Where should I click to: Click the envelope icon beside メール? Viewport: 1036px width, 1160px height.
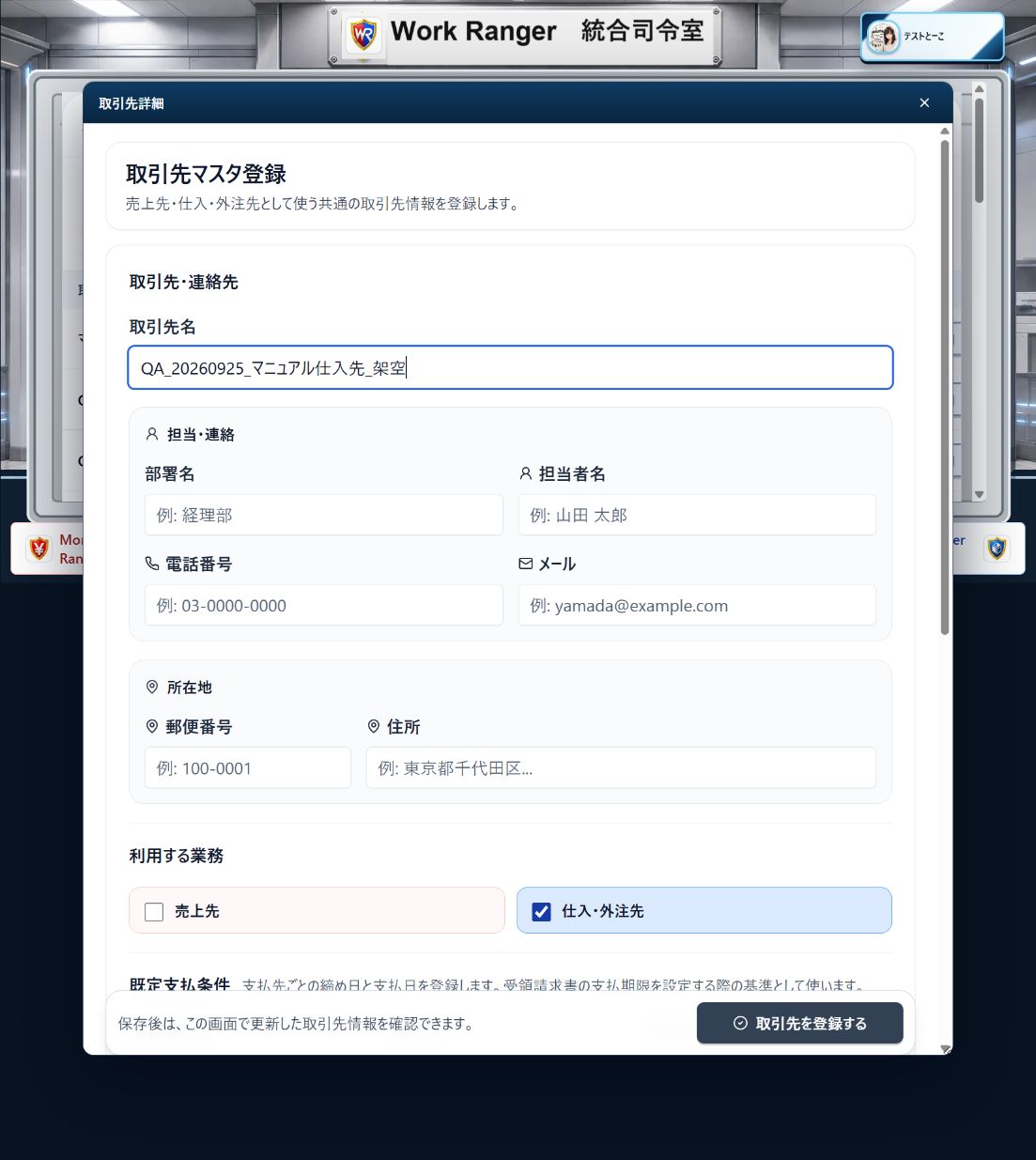pyautogui.click(x=526, y=564)
